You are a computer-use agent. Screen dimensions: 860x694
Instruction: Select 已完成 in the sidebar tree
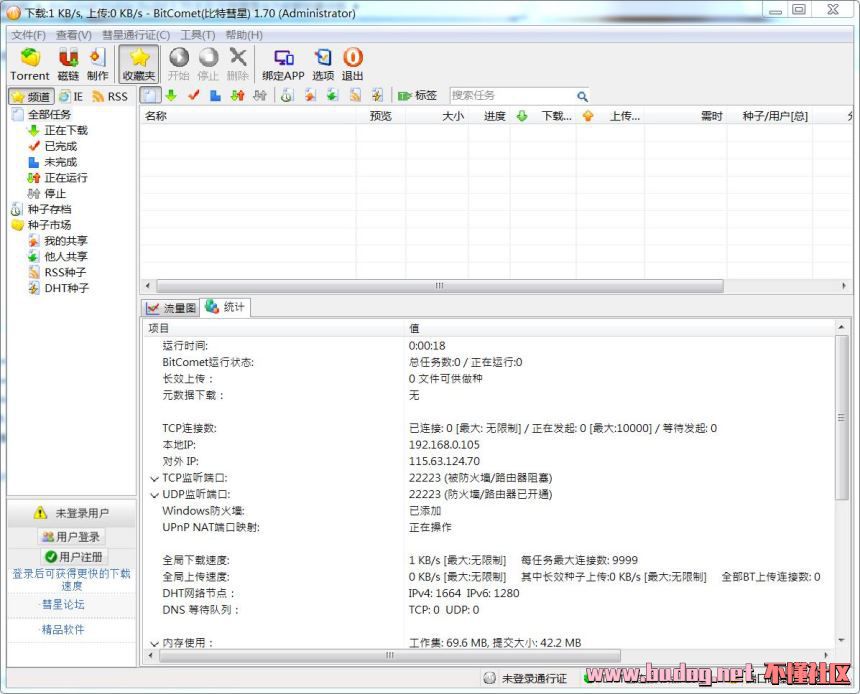pos(60,146)
